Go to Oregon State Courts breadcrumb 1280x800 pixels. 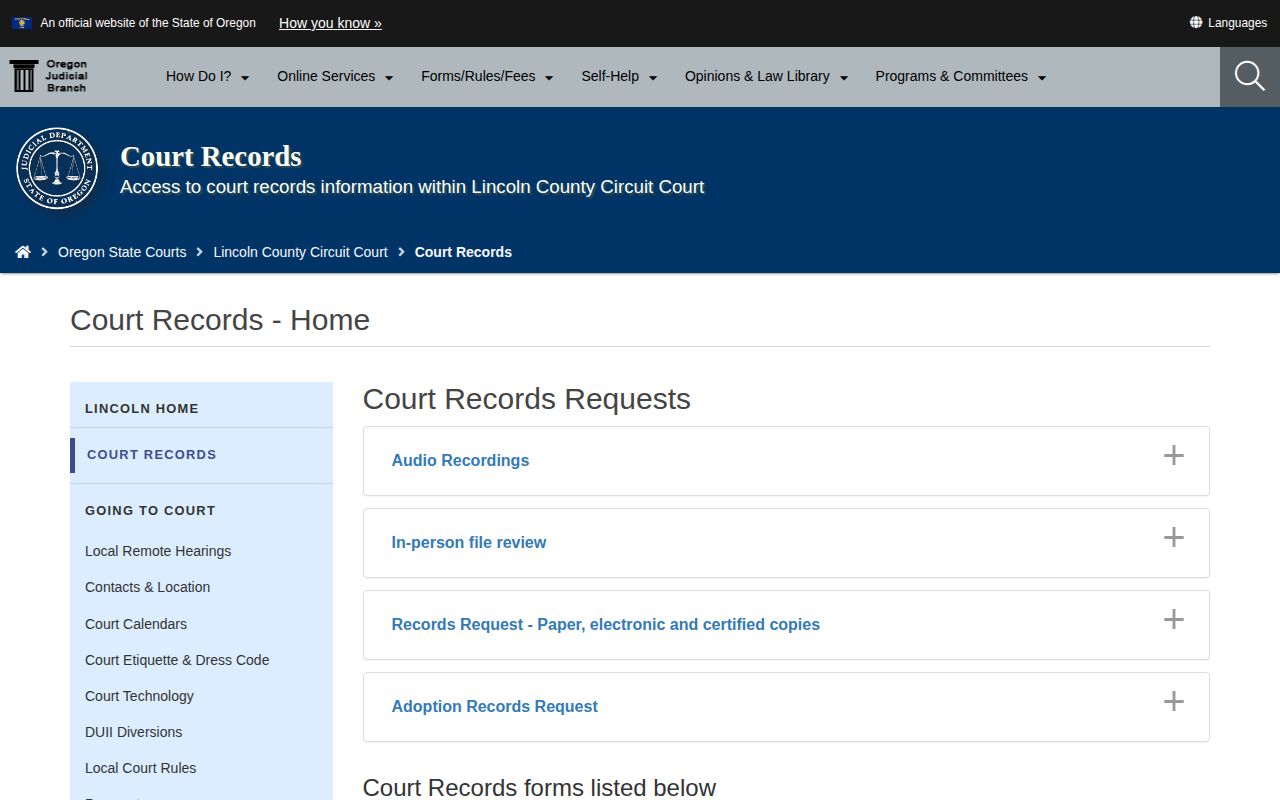[x=122, y=252]
